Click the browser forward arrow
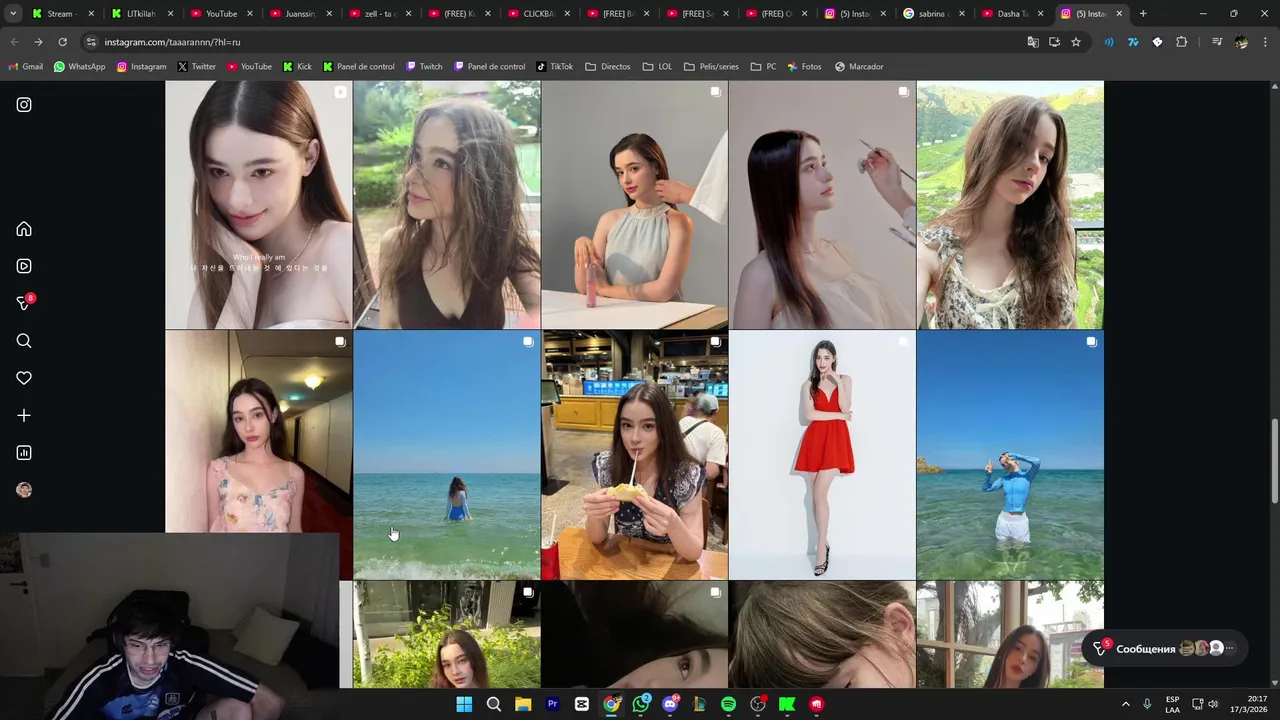Viewport: 1280px width, 720px height. pos(38,42)
